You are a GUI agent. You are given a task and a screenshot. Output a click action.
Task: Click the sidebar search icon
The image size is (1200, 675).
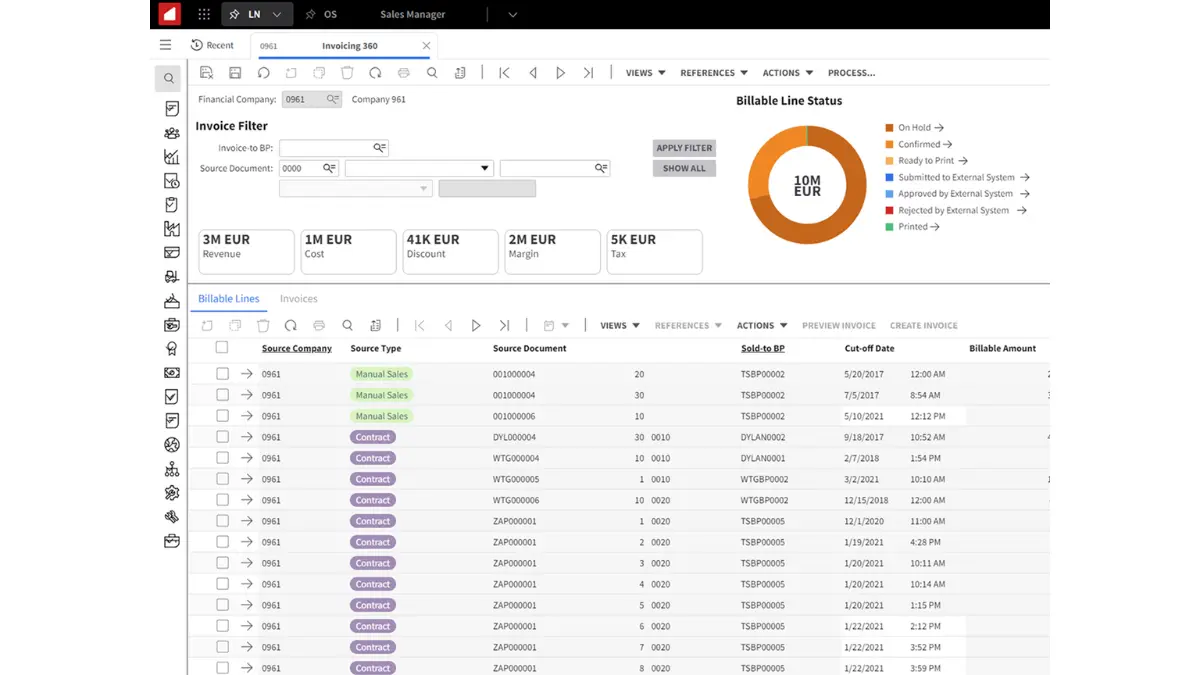coord(168,78)
